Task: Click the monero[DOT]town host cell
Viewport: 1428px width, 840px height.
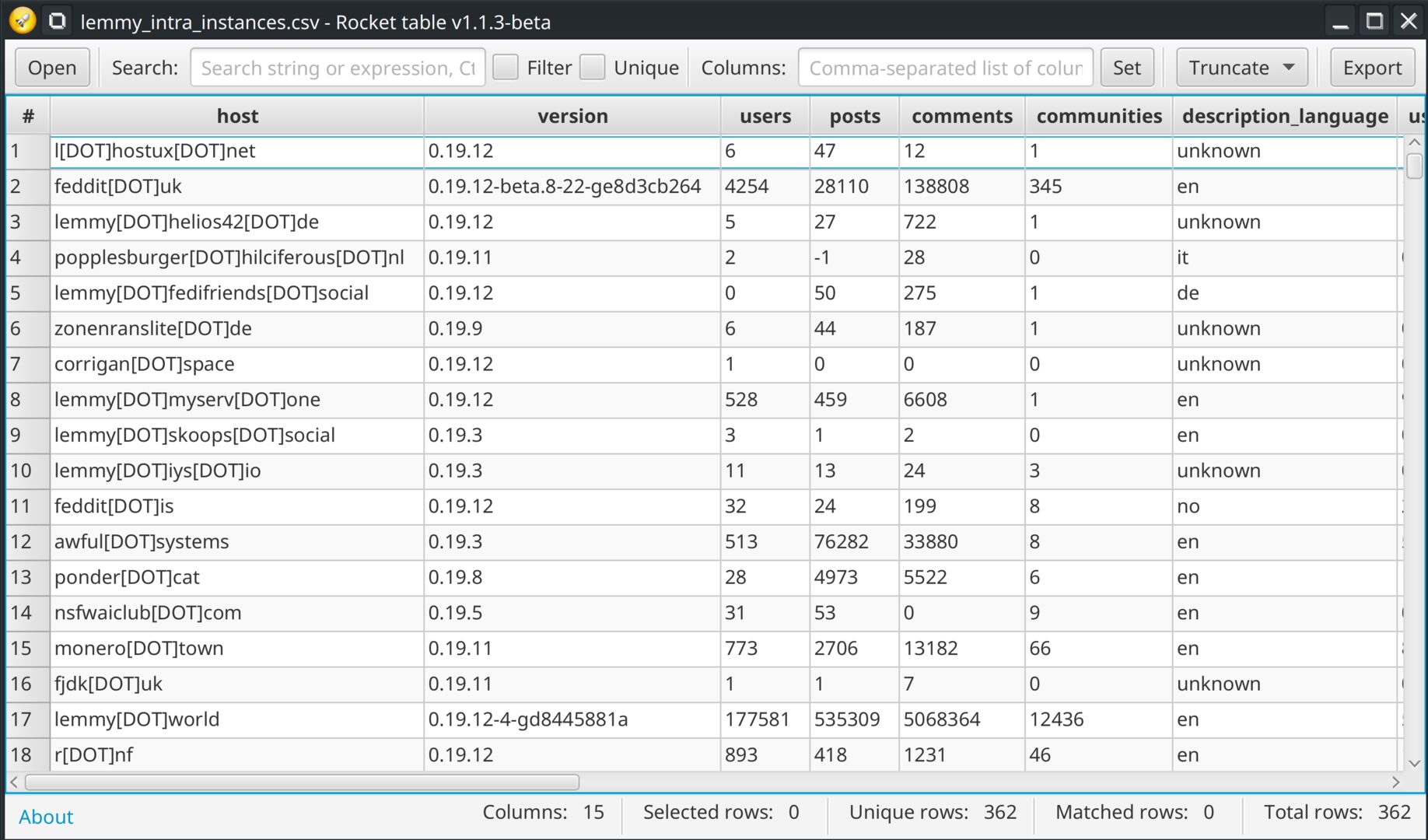Action: point(237,649)
